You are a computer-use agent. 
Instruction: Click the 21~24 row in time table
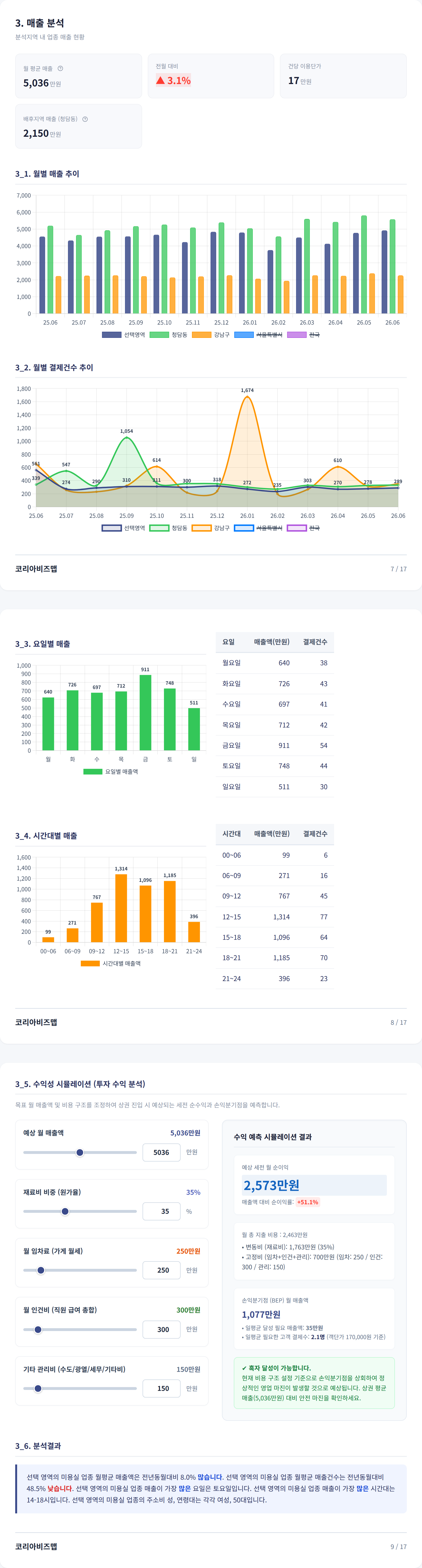click(275, 978)
